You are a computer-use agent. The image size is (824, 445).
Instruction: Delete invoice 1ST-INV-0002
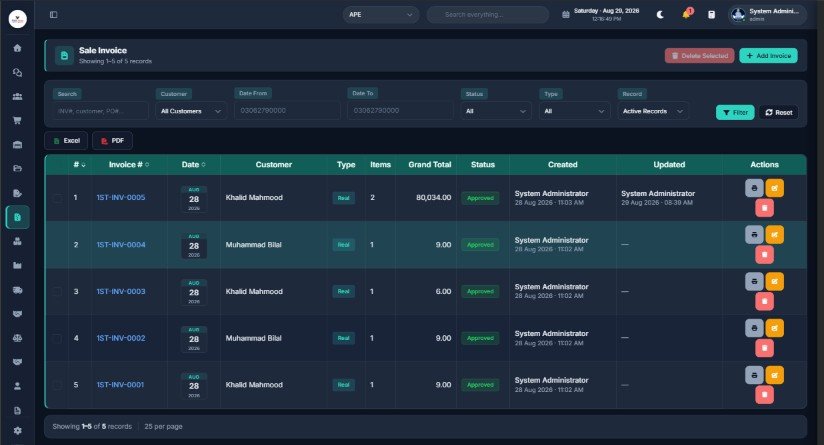tap(764, 348)
